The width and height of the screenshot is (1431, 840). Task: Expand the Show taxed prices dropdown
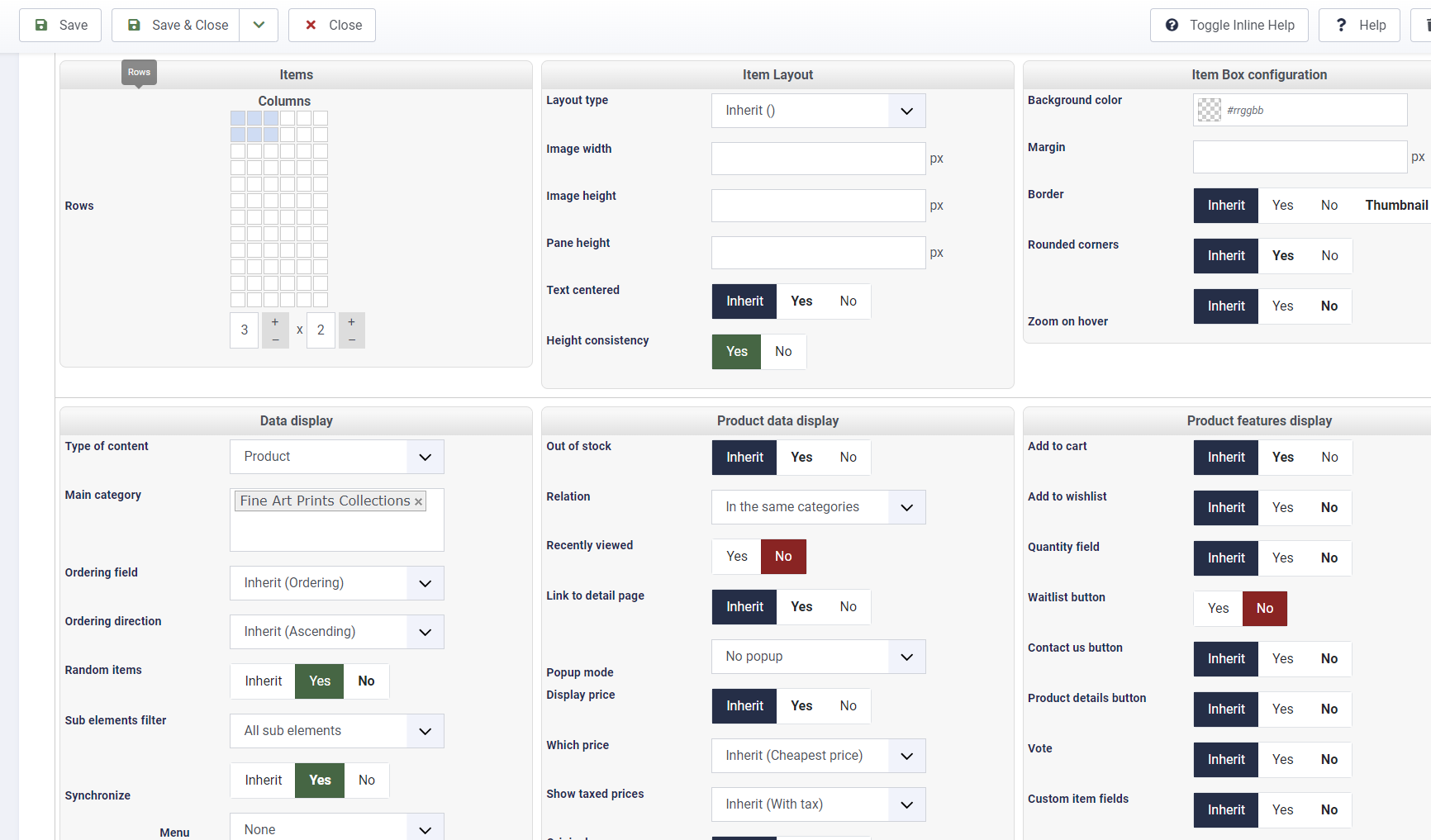pyautogui.click(x=819, y=804)
